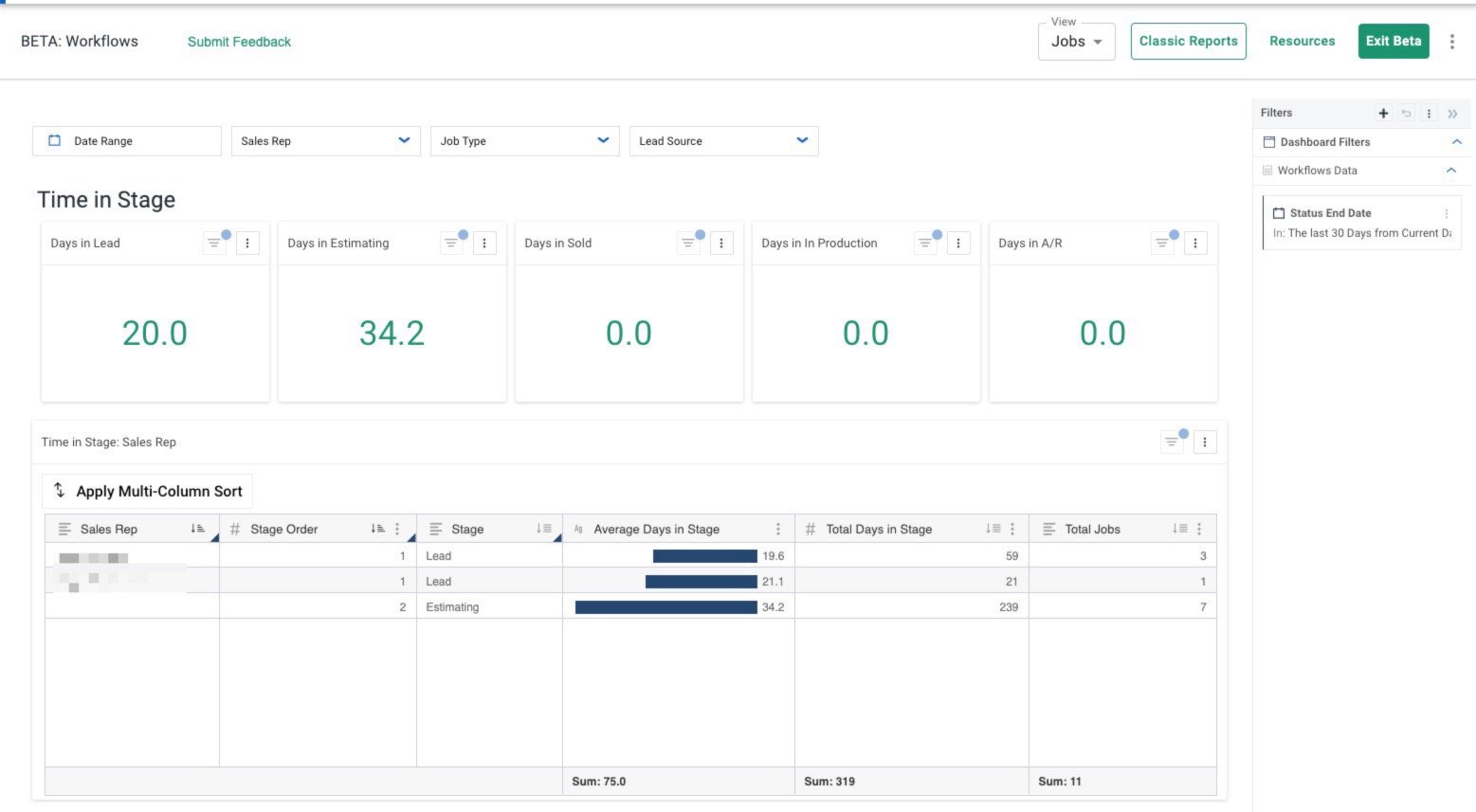The image size is (1476, 812).
Task: Open the Filters panel three-dot options menu
Action: point(1429,113)
